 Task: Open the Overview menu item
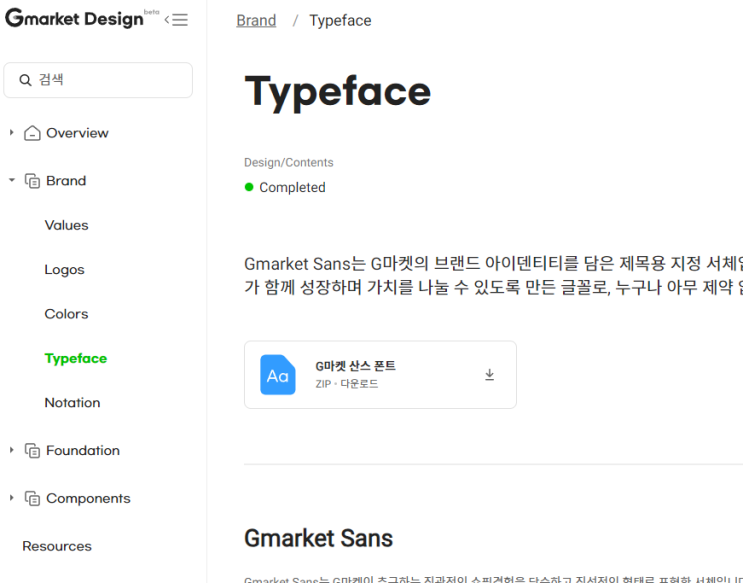coord(77,133)
